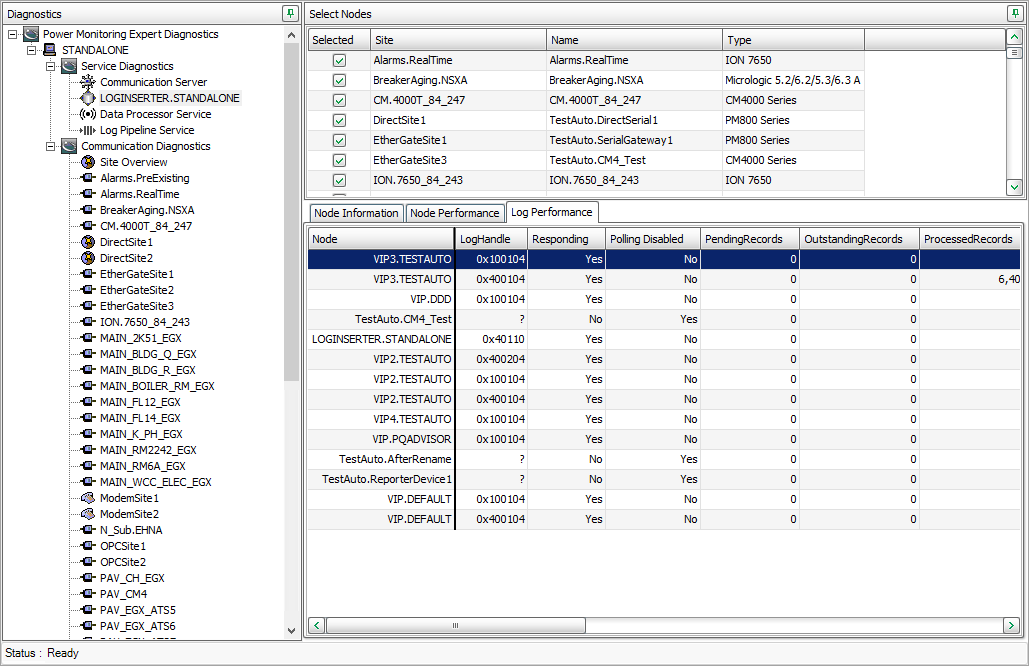Click the EtherGateSite1 tree gateway icon

coord(88,274)
